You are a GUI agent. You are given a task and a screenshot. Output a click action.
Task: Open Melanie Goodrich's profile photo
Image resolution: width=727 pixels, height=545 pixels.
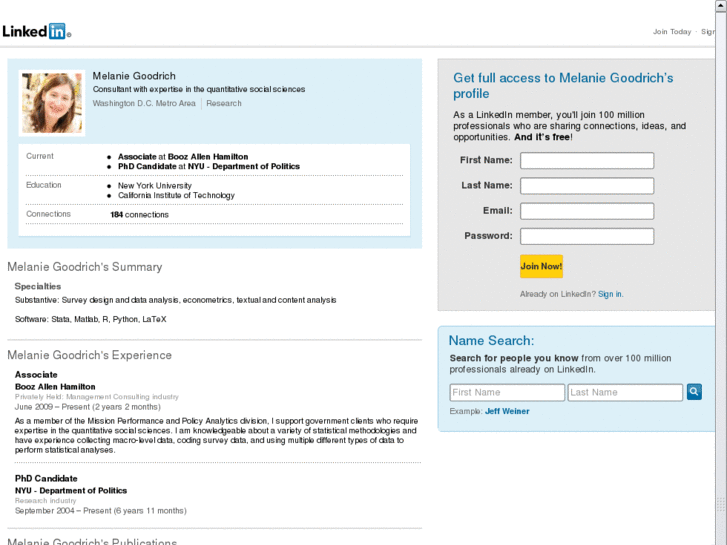click(52, 103)
